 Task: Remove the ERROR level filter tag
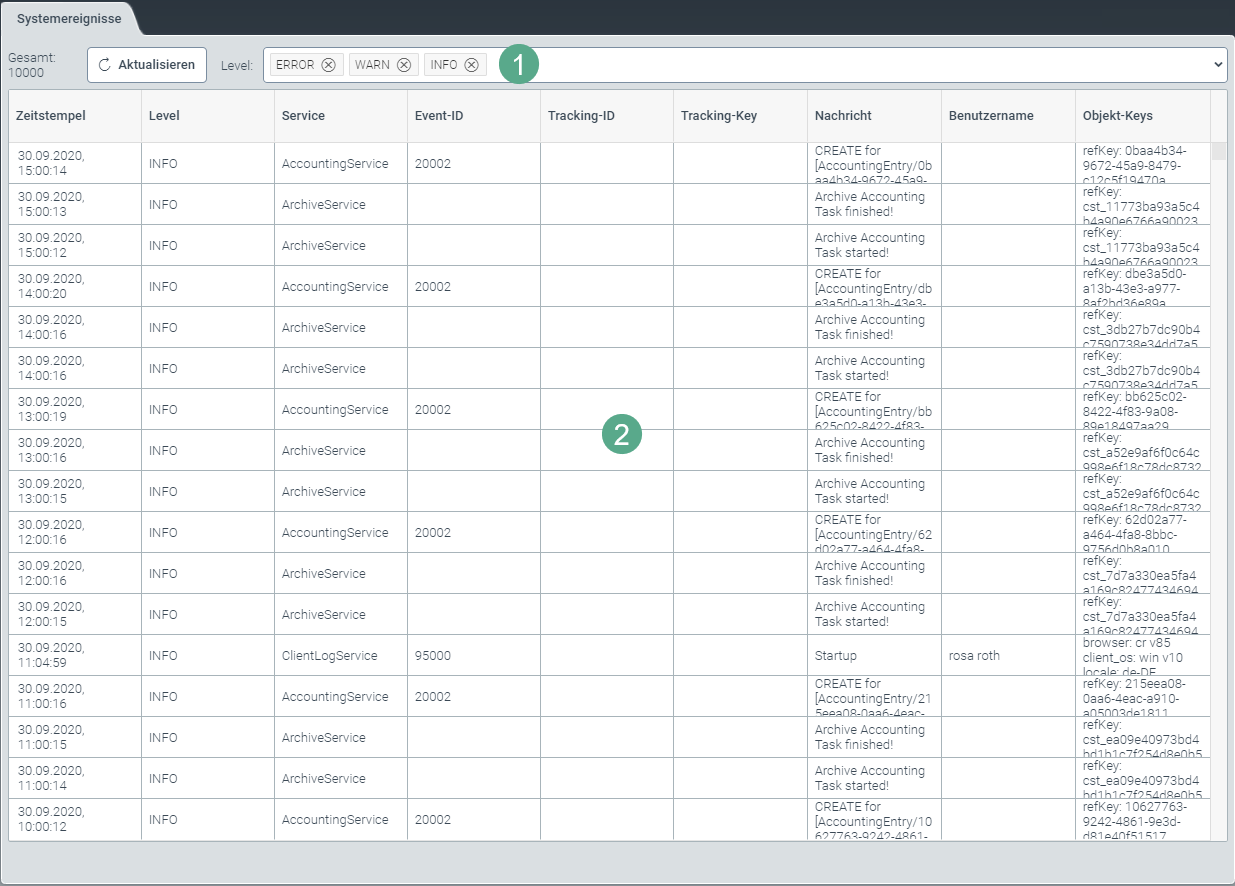pos(328,65)
